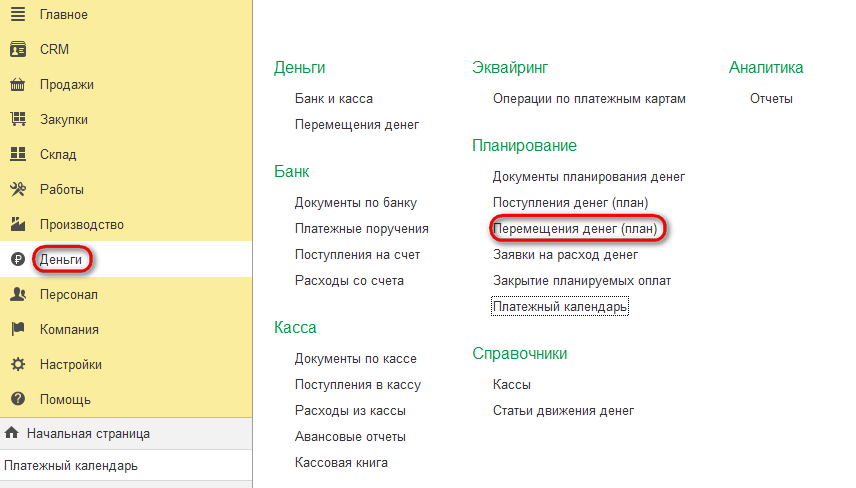Viewport: 856px width, 488px height.
Task: Open Кассовая книга
Action: 341,462
